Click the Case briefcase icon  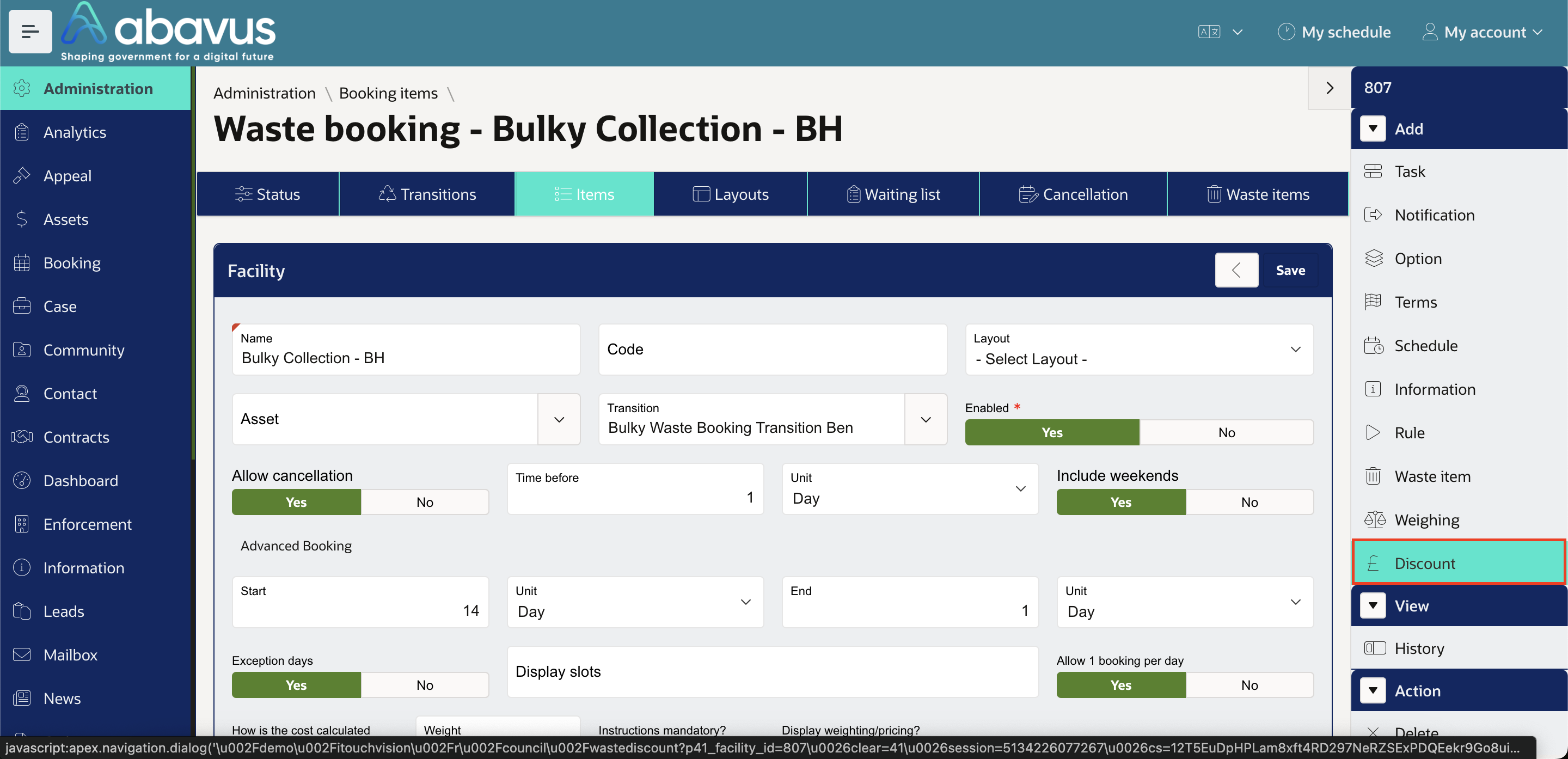coord(22,306)
